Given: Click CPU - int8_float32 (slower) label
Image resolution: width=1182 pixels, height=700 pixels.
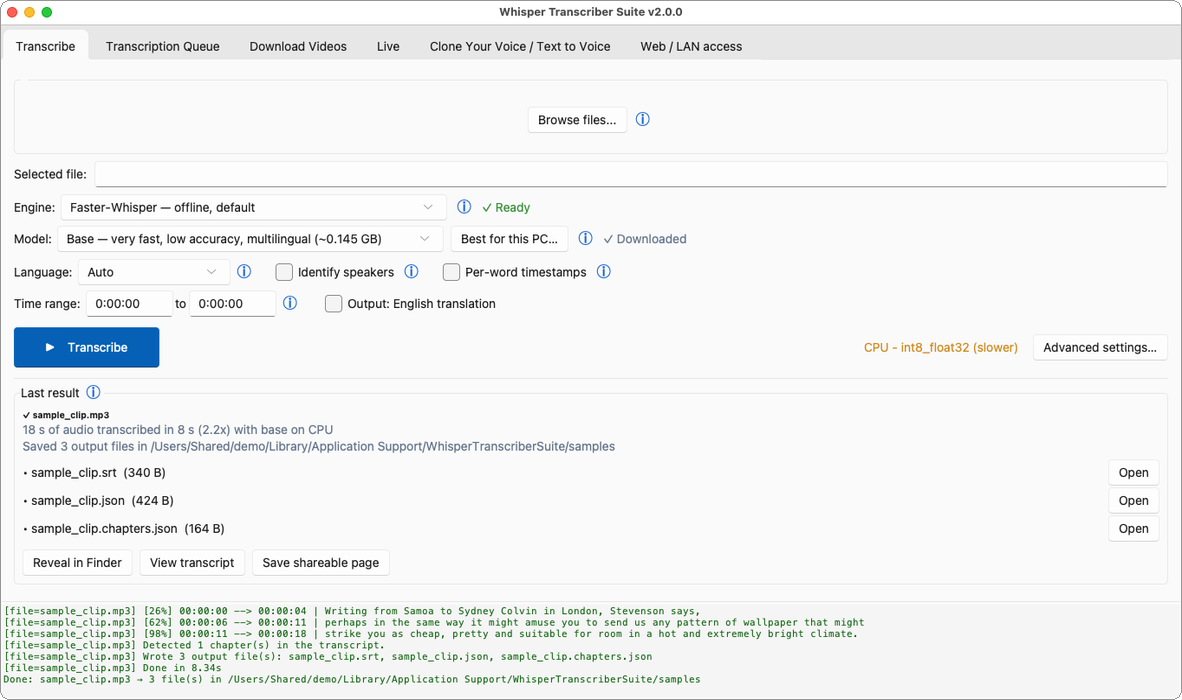Looking at the screenshot, I should coord(941,347).
